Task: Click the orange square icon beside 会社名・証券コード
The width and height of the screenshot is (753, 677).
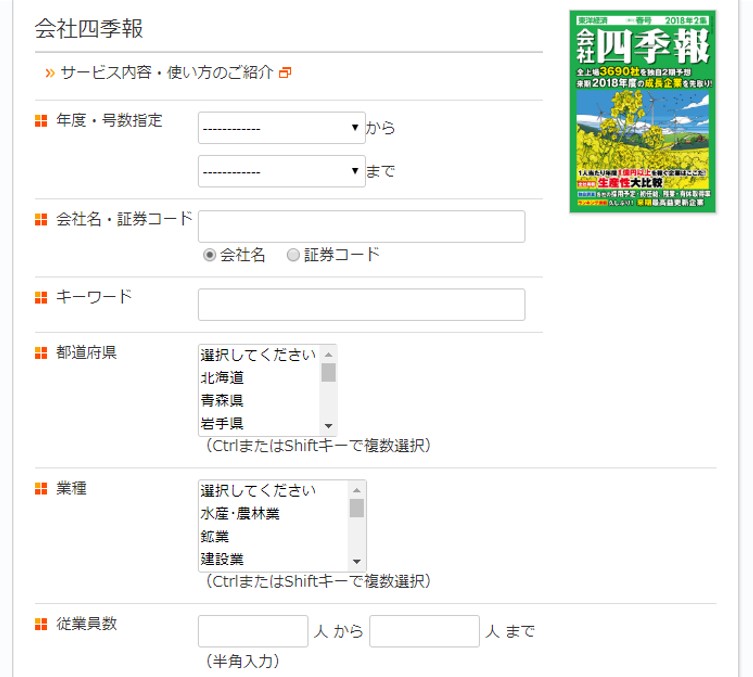Action: (41, 219)
